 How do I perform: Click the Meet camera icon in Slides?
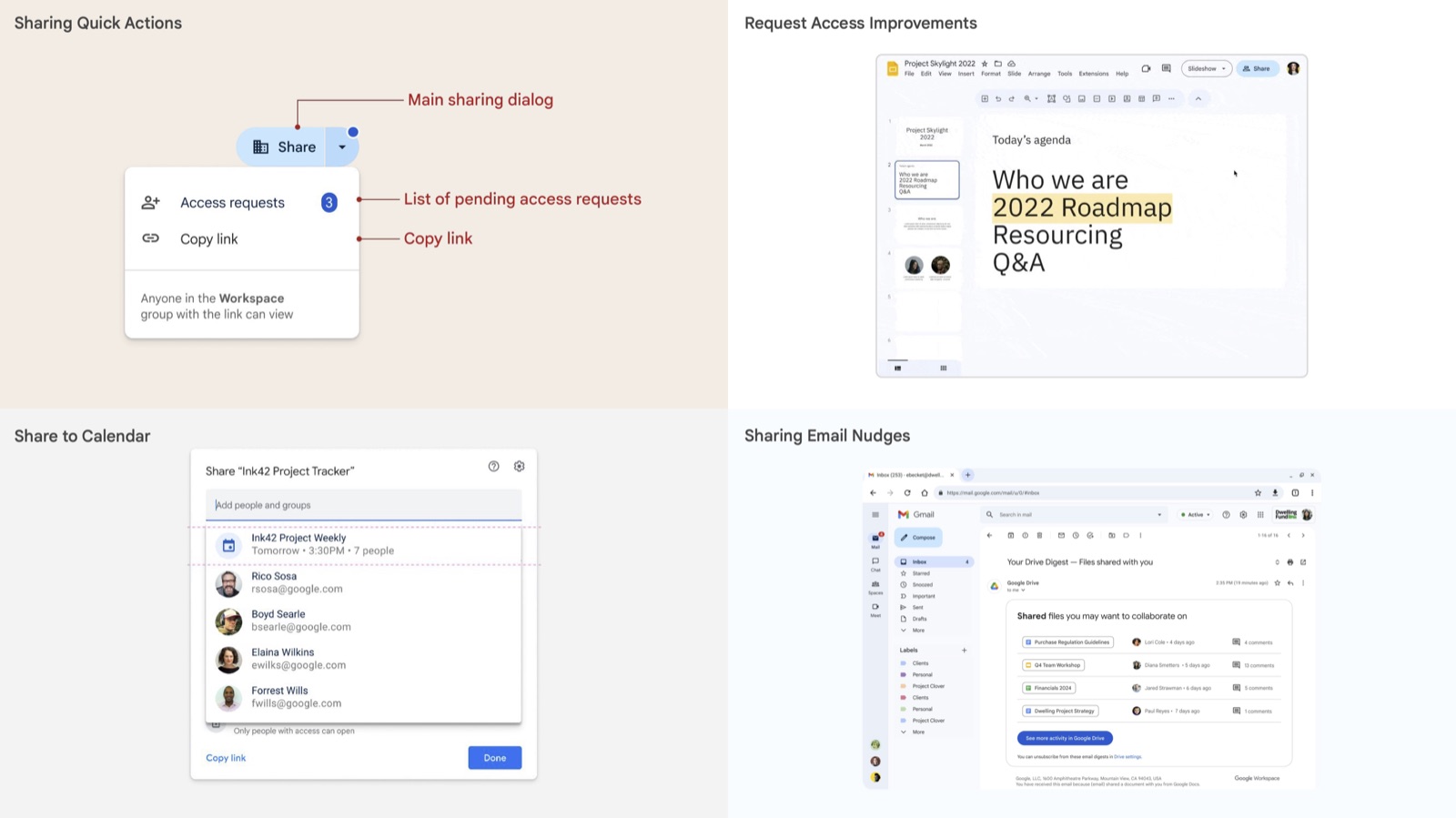[x=1146, y=68]
